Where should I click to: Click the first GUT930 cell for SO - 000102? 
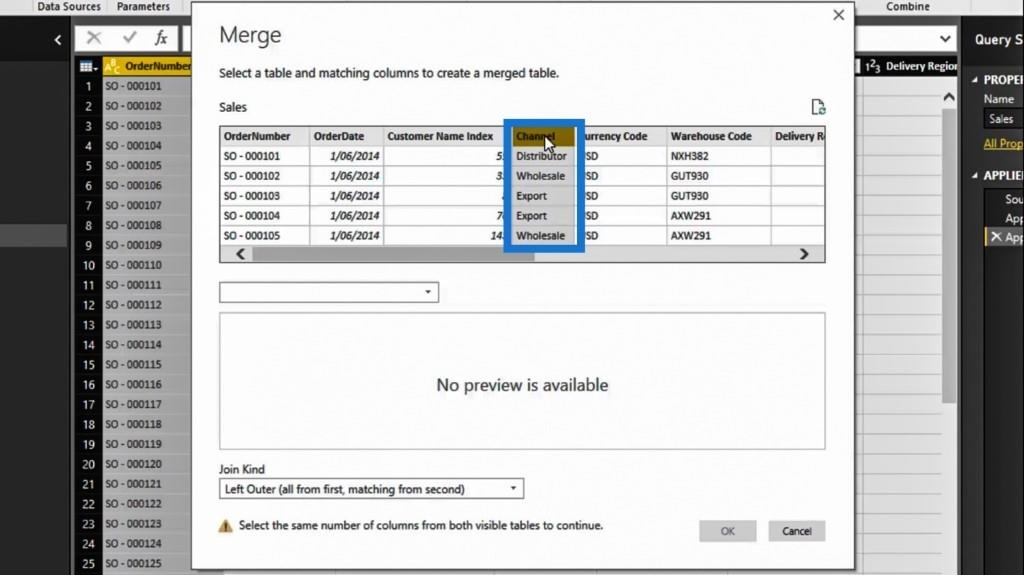coord(718,176)
